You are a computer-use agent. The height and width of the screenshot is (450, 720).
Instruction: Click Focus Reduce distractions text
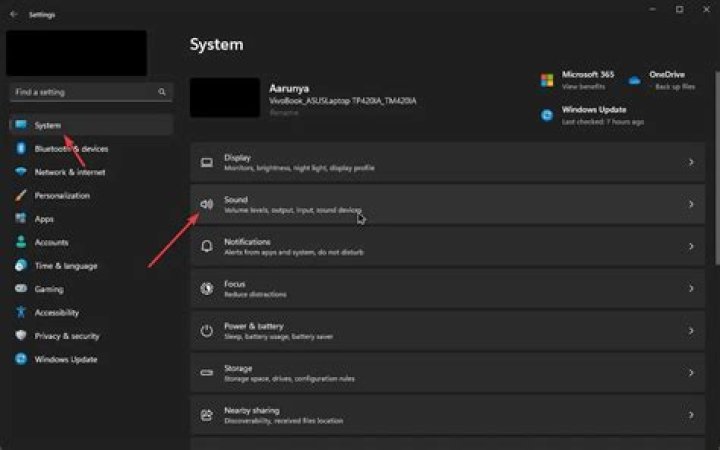point(255,294)
